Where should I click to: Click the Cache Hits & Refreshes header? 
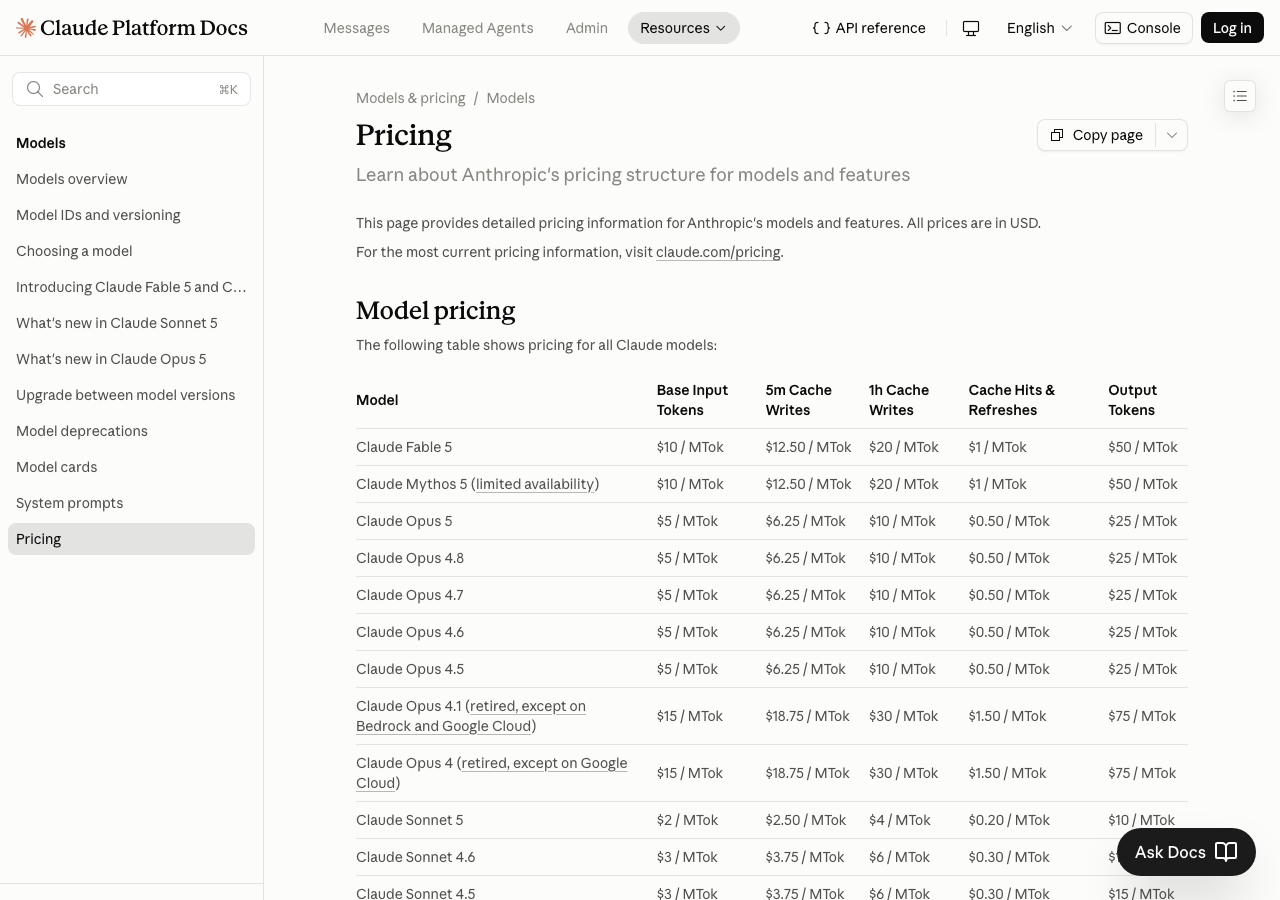[x=1012, y=400]
